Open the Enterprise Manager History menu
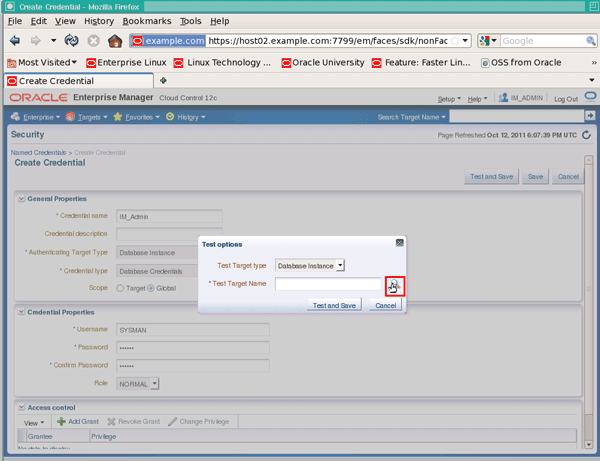The width and height of the screenshot is (600, 461). [x=186, y=117]
